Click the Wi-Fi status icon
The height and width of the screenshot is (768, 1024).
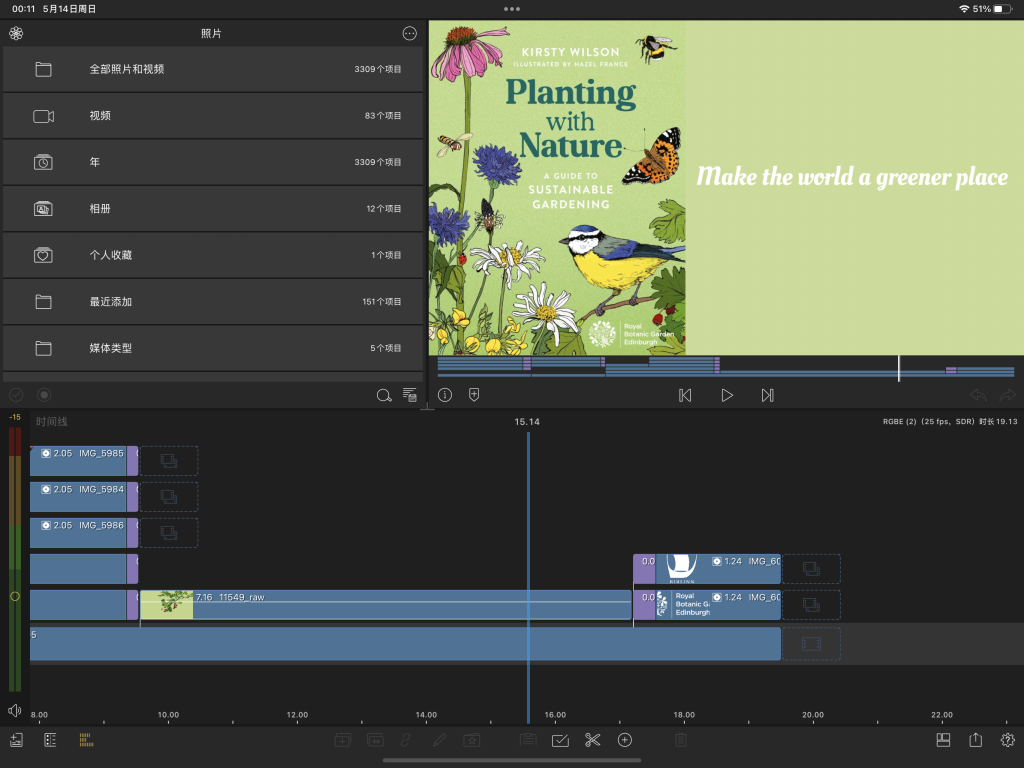(964, 9)
